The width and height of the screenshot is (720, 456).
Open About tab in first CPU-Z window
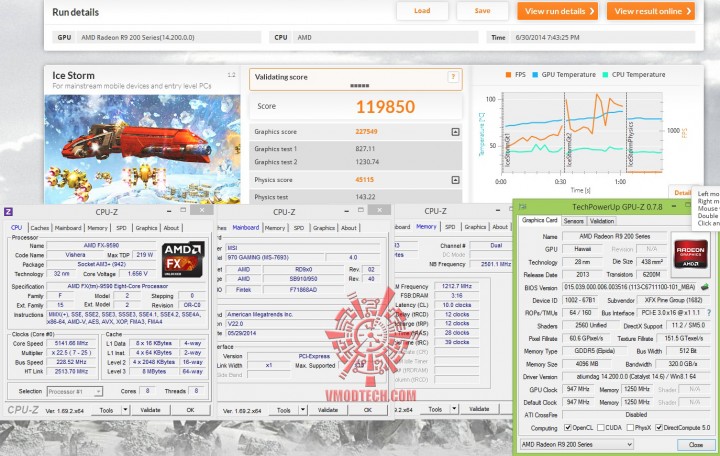coord(171,228)
